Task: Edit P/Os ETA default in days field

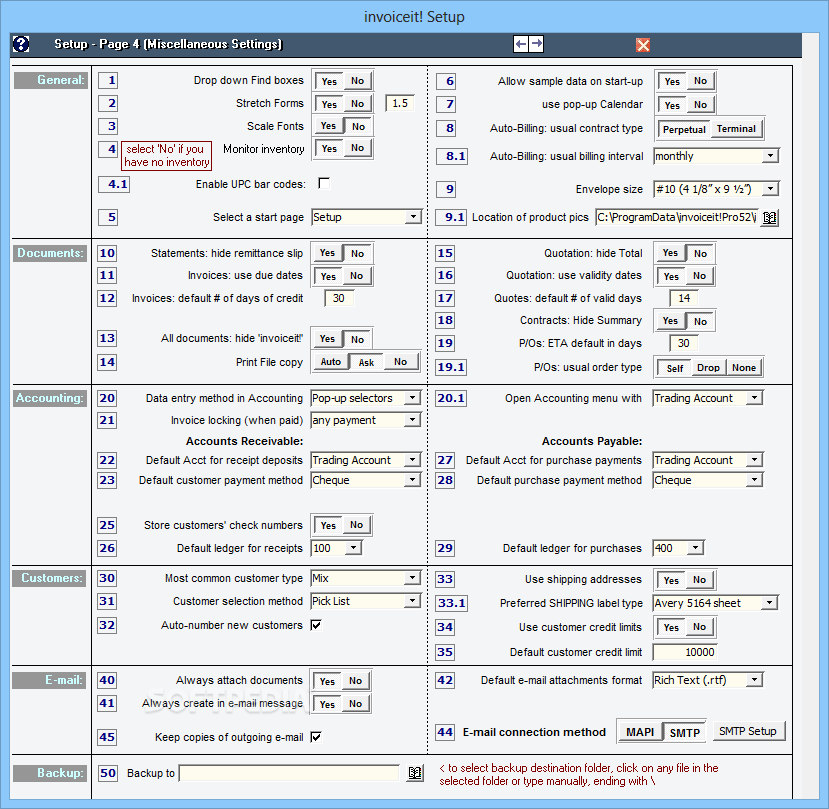Action: 684,343
